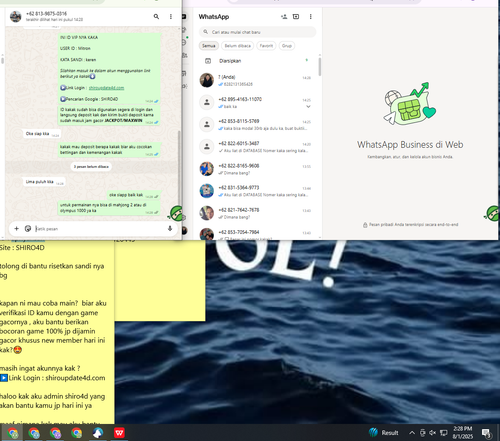
Task: Click the conversation pane scrollbar
Action: pyautogui.click(x=179, y=167)
